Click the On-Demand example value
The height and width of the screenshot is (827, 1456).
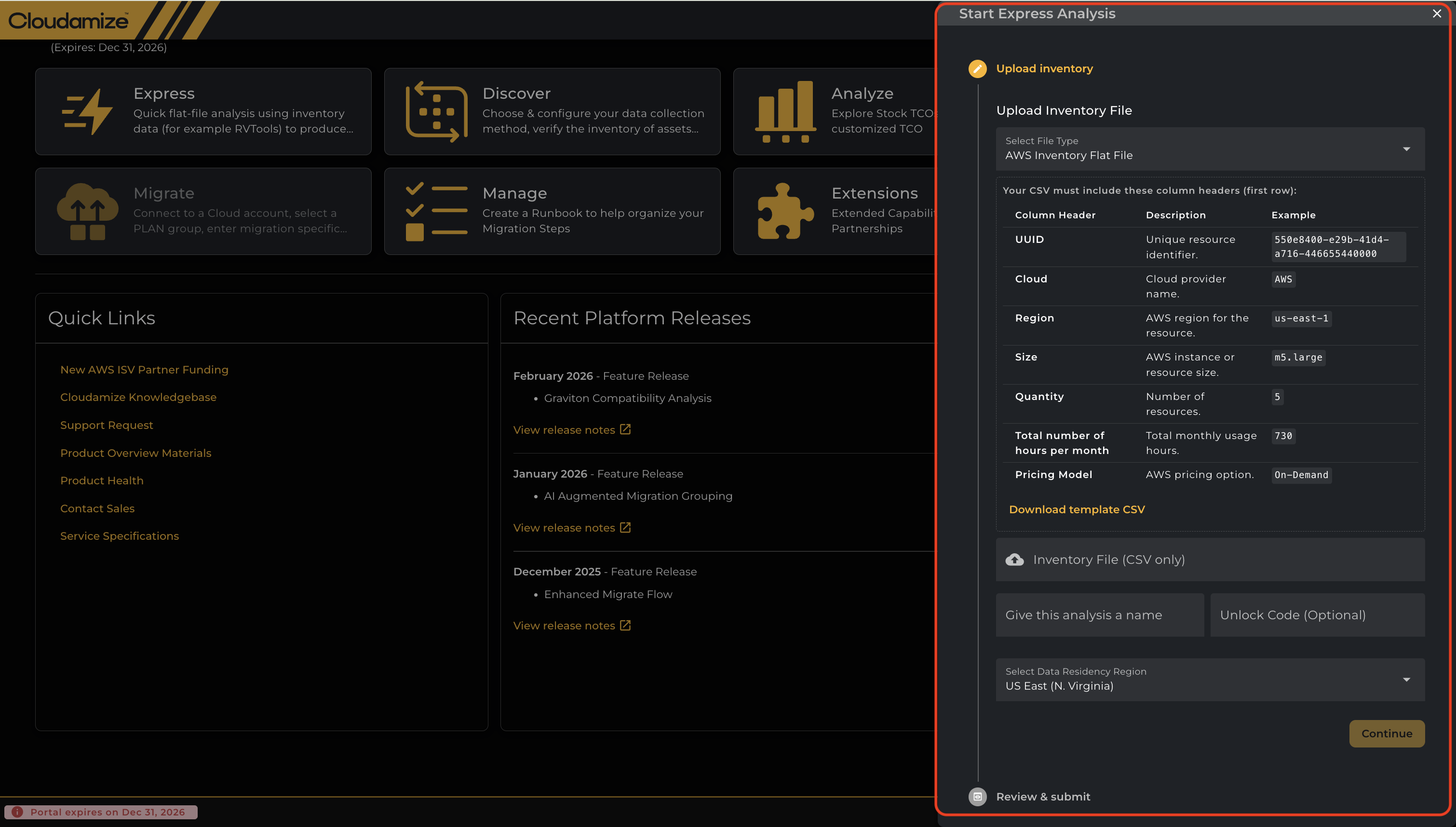[x=1301, y=475]
